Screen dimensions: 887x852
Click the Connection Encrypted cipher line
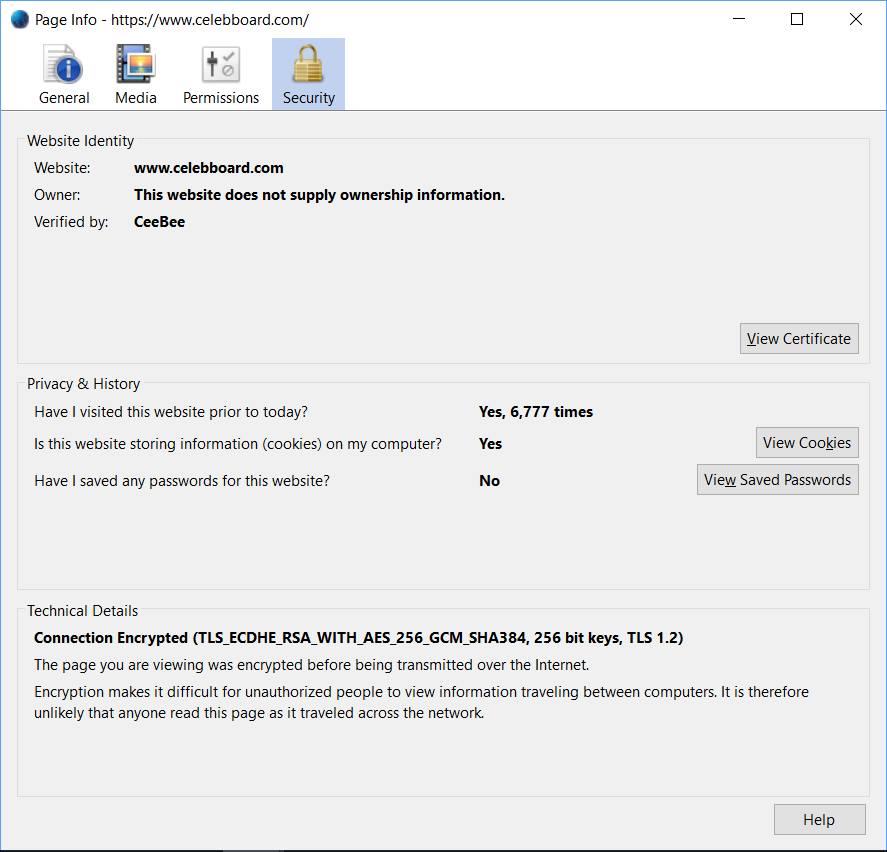pyautogui.click(x=359, y=638)
